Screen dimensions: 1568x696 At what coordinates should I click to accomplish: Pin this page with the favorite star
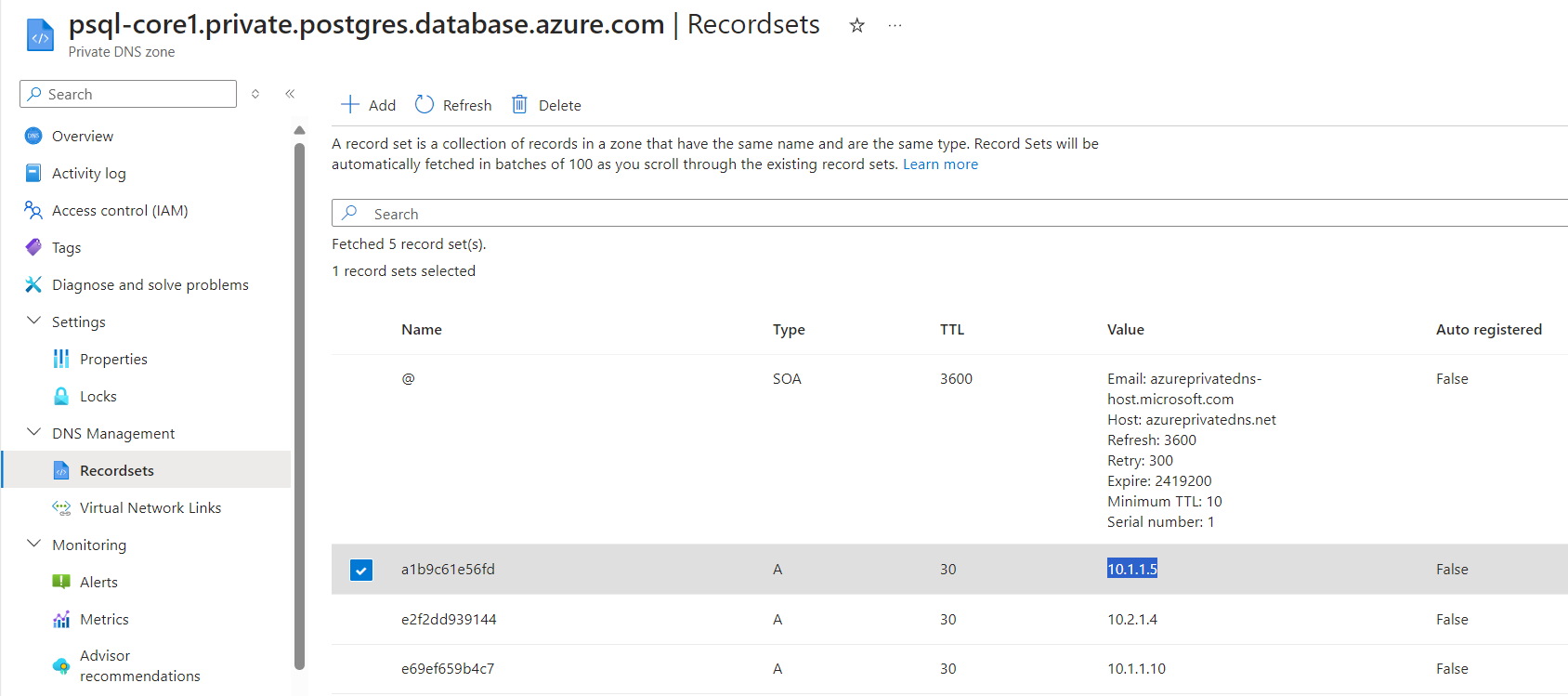[x=857, y=26]
